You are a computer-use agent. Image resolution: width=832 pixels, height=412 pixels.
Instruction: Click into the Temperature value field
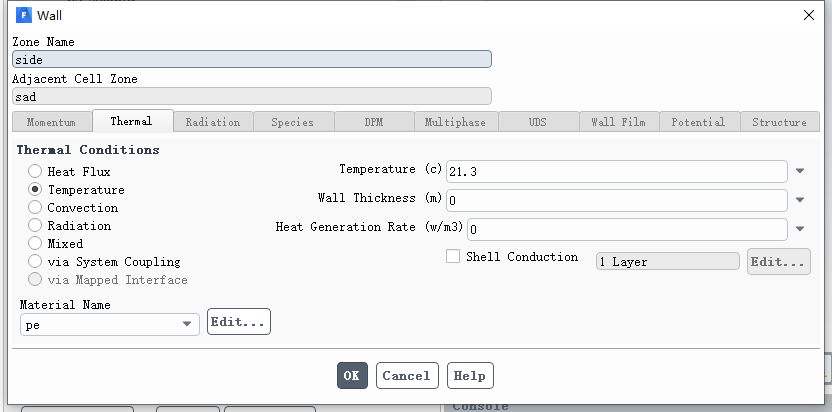(x=617, y=171)
